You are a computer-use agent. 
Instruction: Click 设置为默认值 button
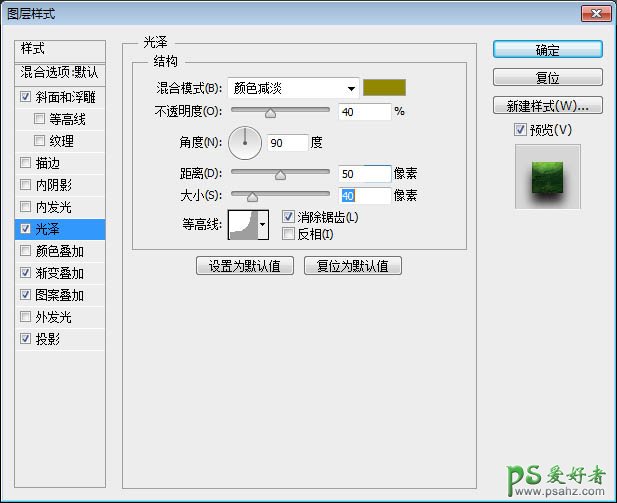click(x=245, y=266)
